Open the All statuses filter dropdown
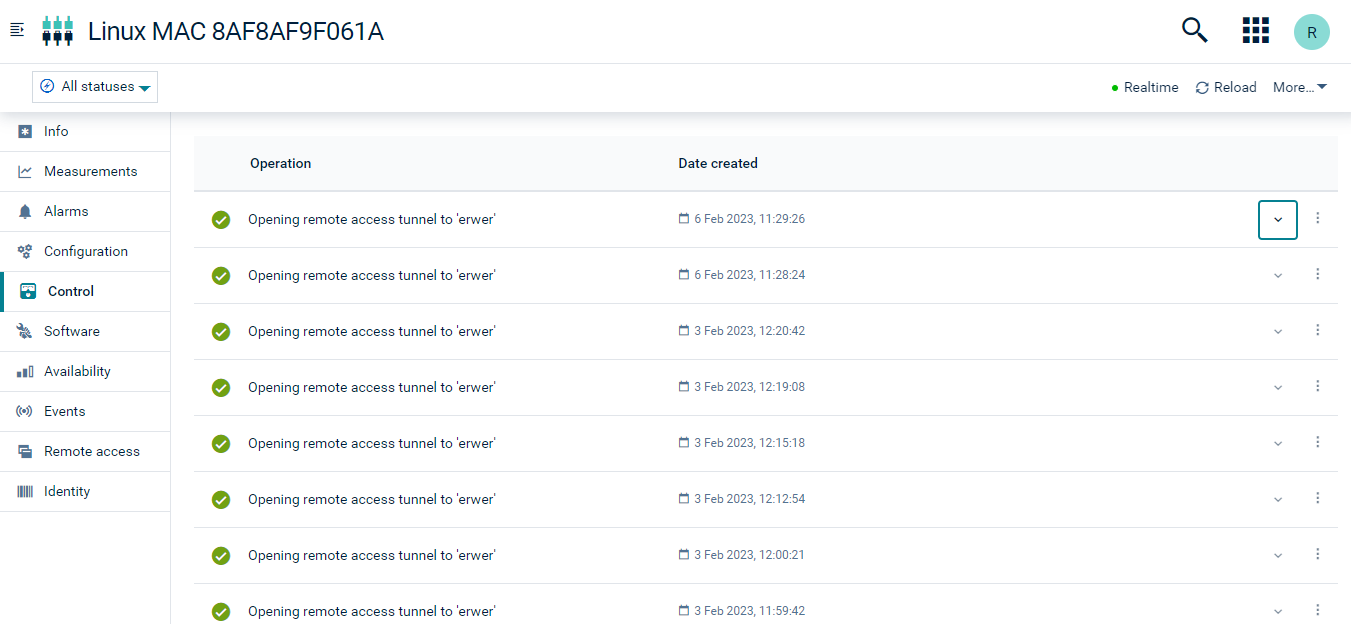The height and width of the screenshot is (624, 1351). pos(94,87)
